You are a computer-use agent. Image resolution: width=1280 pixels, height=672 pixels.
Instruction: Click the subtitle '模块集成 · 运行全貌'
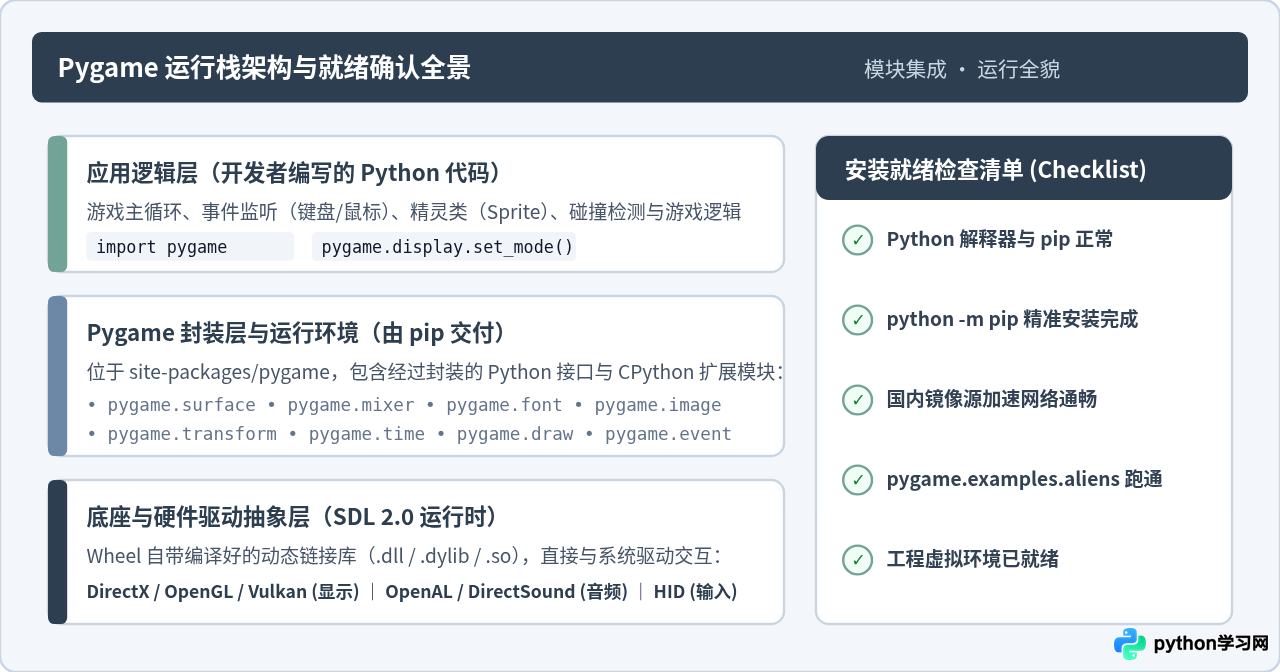tap(962, 69)
